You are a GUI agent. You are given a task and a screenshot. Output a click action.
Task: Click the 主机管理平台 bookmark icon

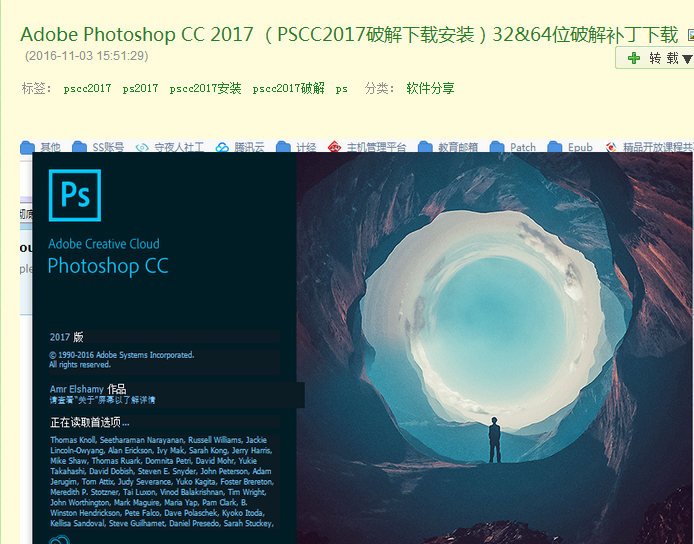[x=334, y=147]
